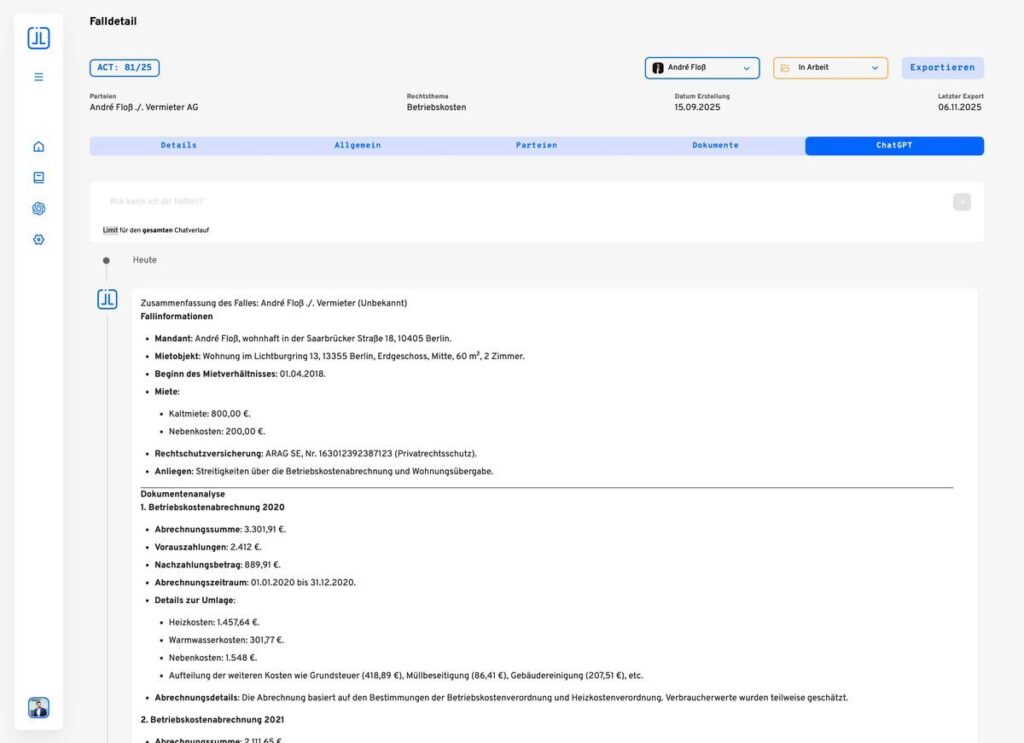
Task: Open the settings gear in the sidebar
Action: (39, 239)
